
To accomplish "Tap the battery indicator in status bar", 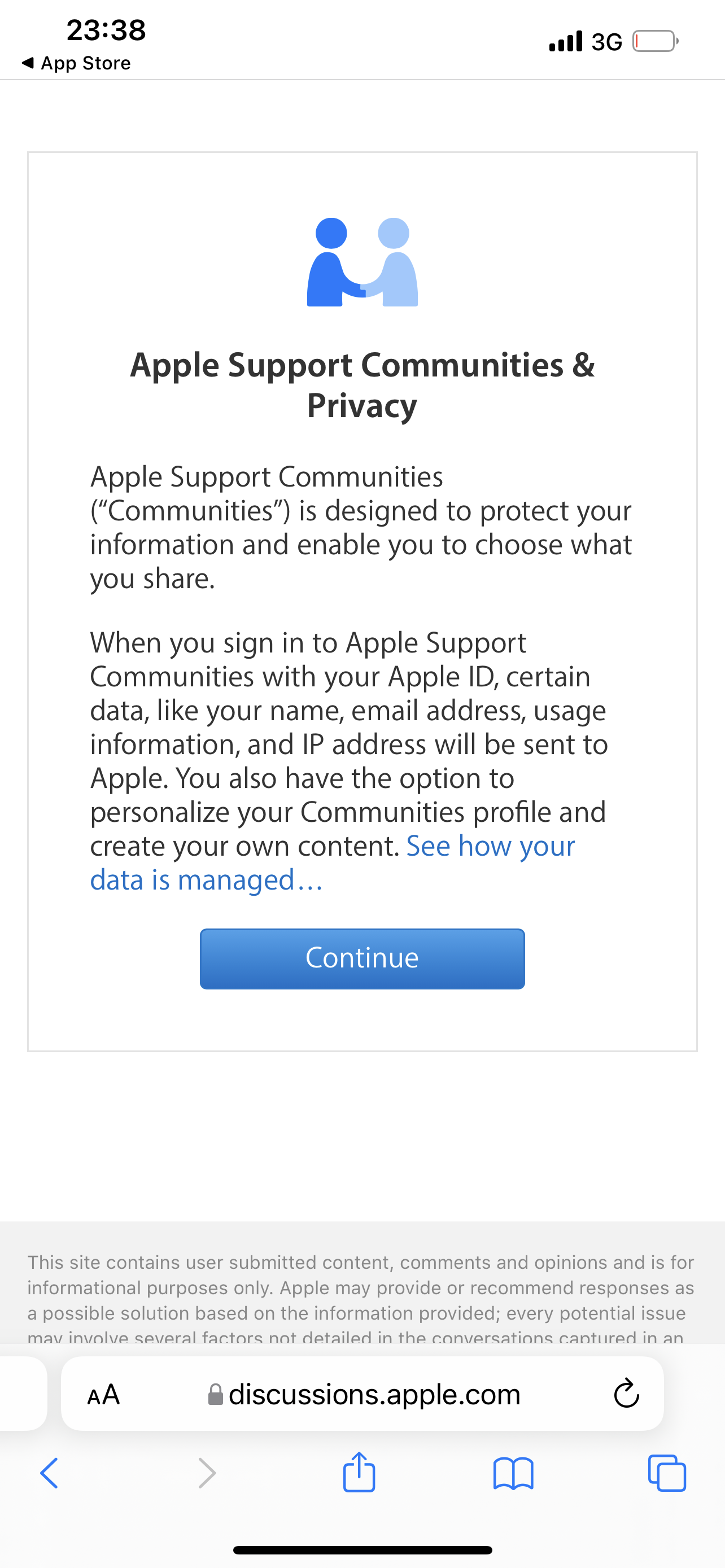I will 655,41.
